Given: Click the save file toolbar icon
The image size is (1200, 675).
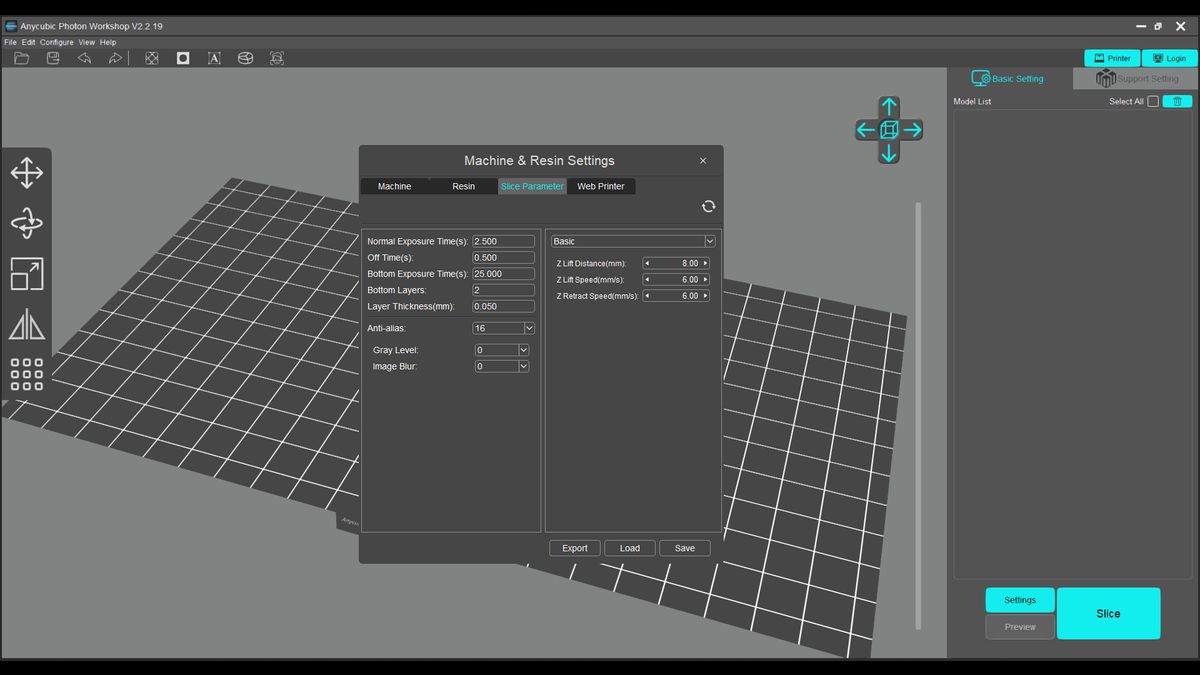Looking at the screenshot, I should (x=53, y=58).
